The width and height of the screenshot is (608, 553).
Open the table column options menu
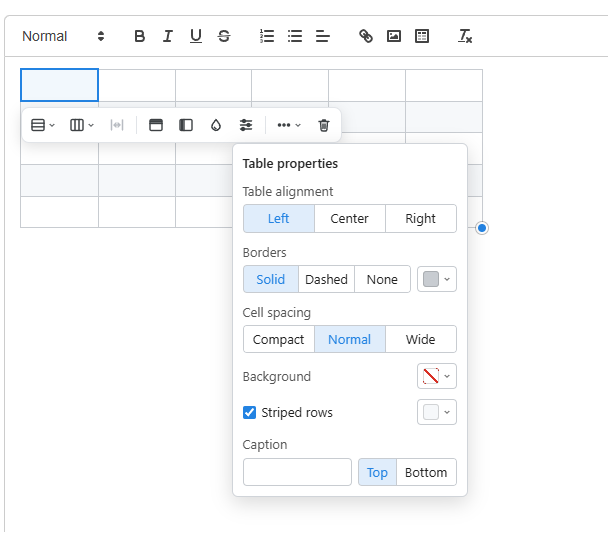tap(81, 125)
